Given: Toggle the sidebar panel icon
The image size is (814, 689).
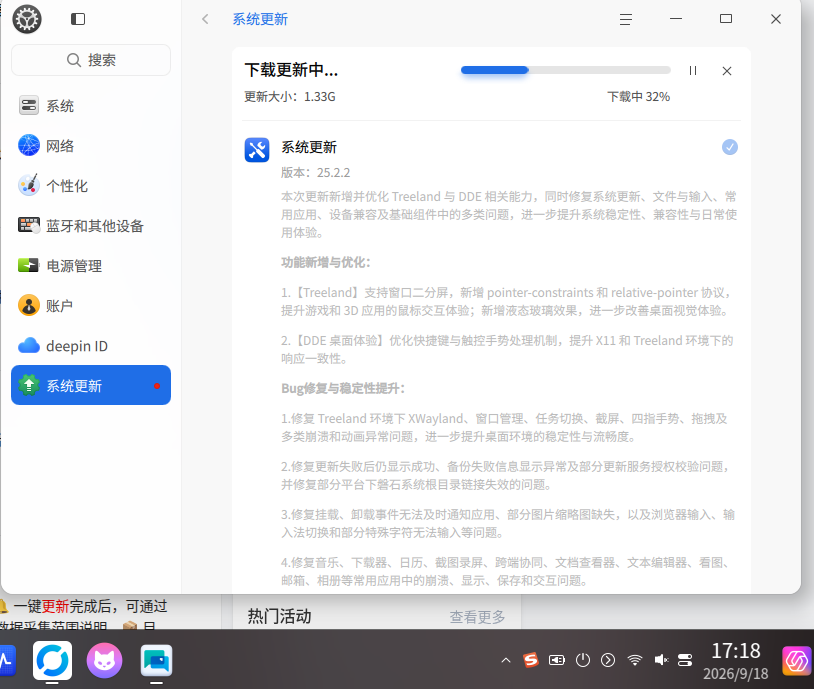Looking at the screenshot, I should [78, 19].
